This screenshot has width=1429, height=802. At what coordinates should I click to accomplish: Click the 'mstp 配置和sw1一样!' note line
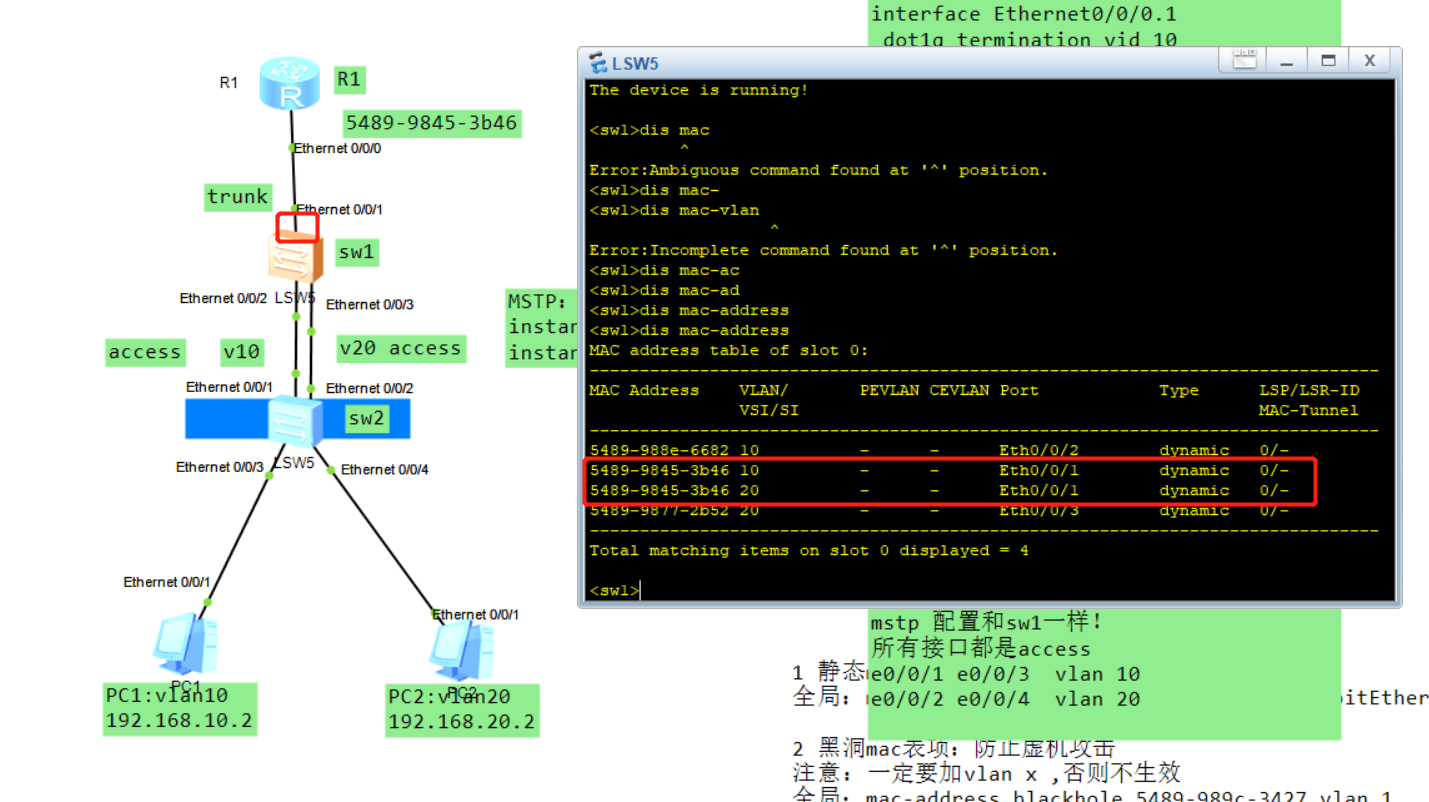coord(987,622)
